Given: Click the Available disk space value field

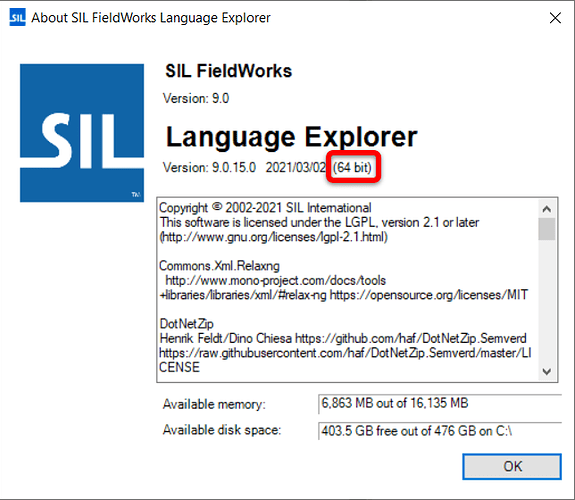Looking at the screenshot, I should [x=440, y=431].
